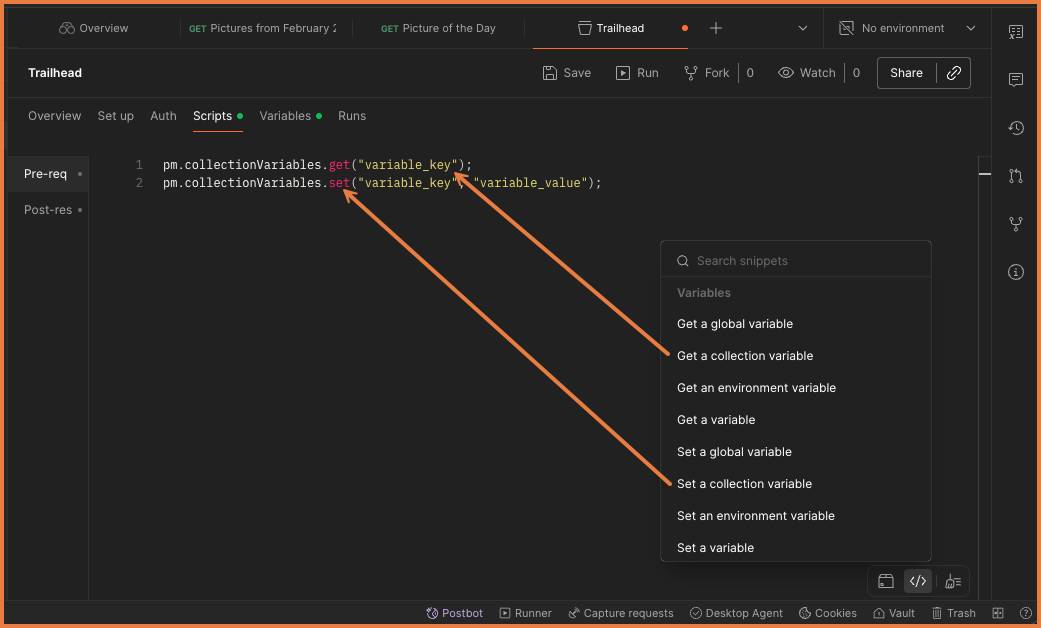The image size is (1041, 628).
Task: Click the copy link icon beside Share
Action: 953,73
